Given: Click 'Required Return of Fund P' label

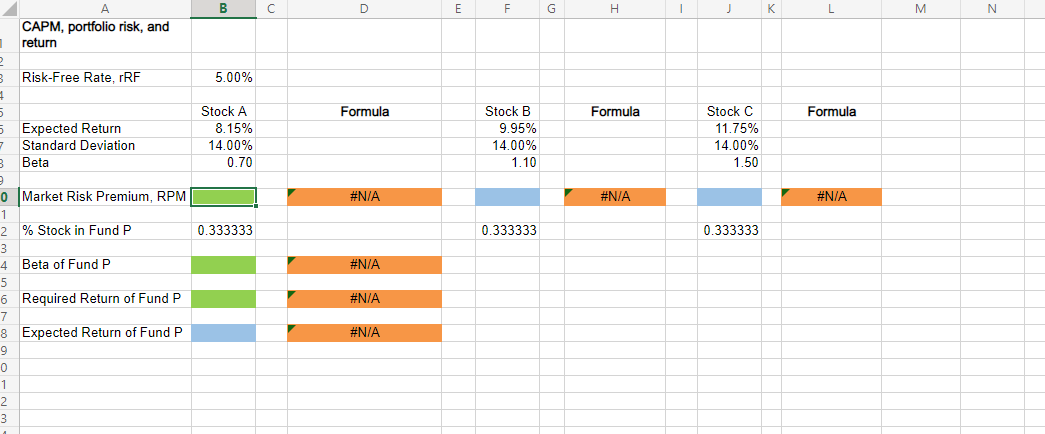Looking at the screenshot, I should (105, 299).
